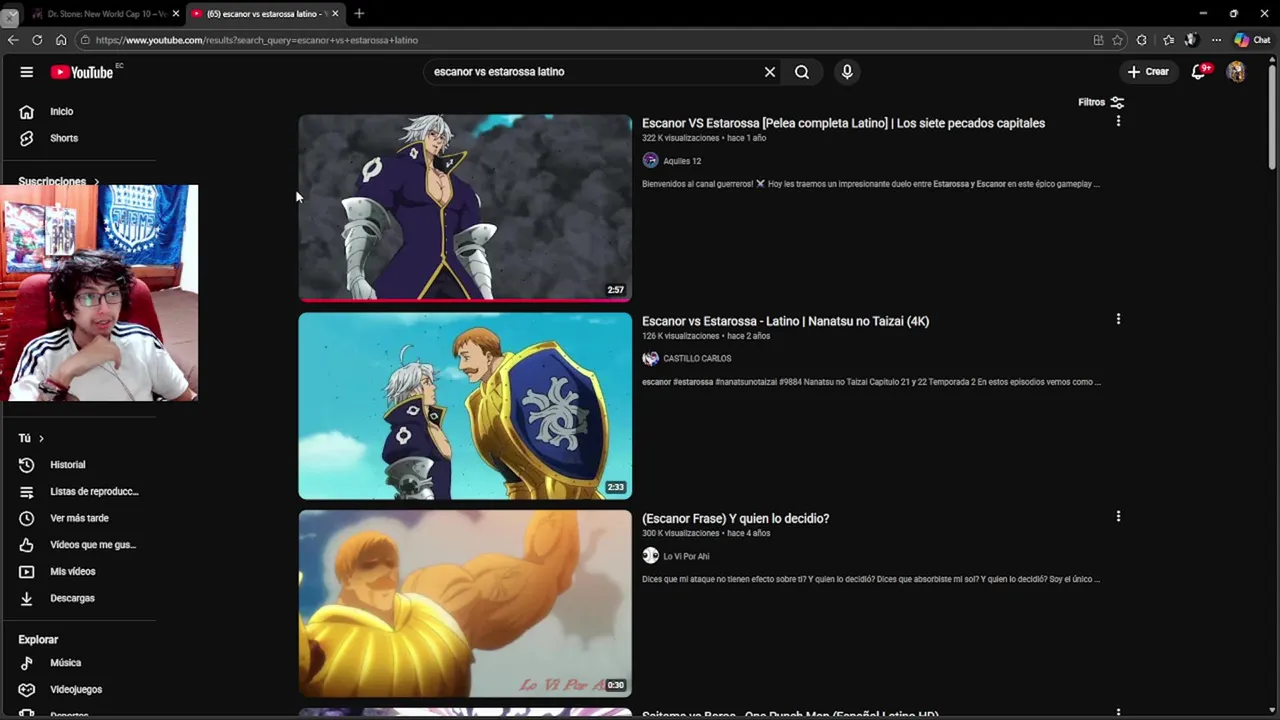Open the browser profile avatar
The height and width of the screenshot is (720, 1280).
point(1191,40)
